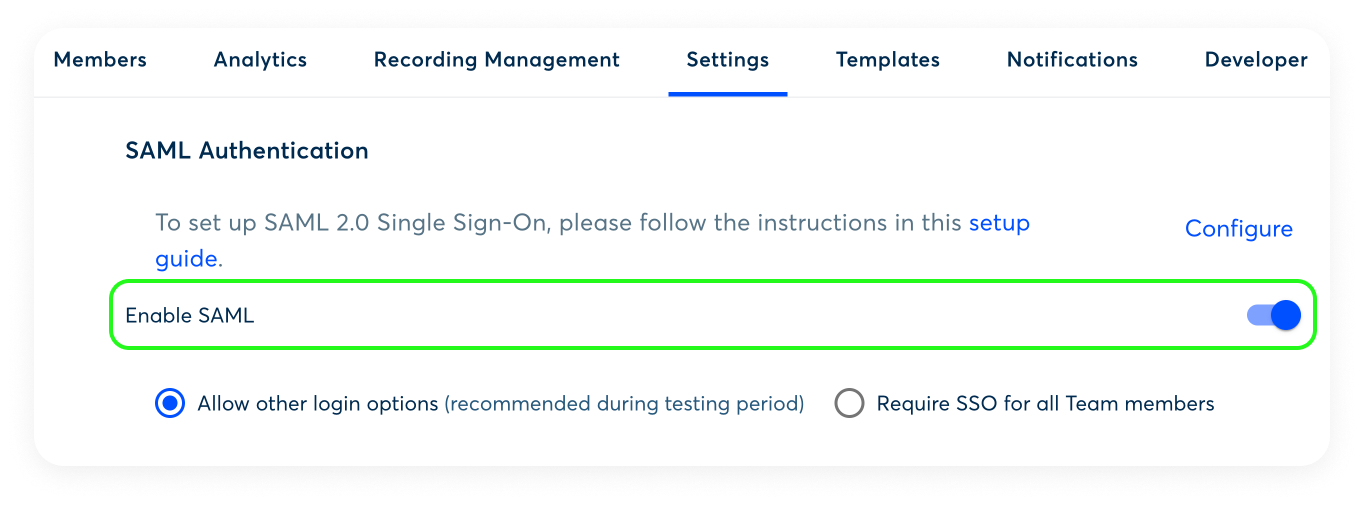Click the blue underline beneath the Settings tab
Screen dimensions: 1364x506
click(x=727, y=94)
